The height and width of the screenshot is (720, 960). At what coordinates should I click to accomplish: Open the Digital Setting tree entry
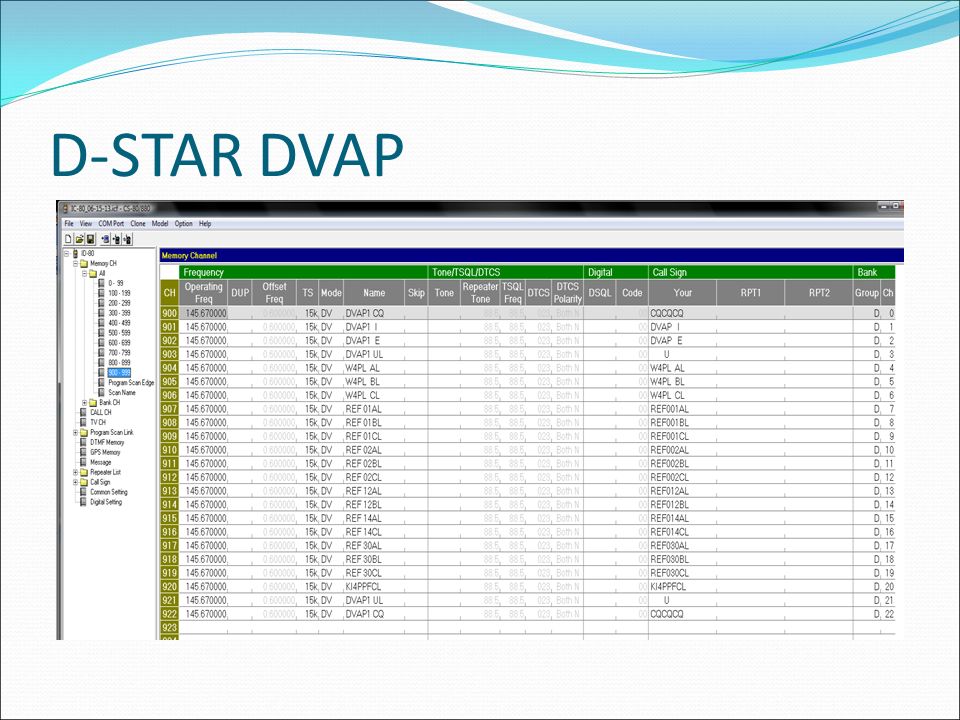click(105, 502)
